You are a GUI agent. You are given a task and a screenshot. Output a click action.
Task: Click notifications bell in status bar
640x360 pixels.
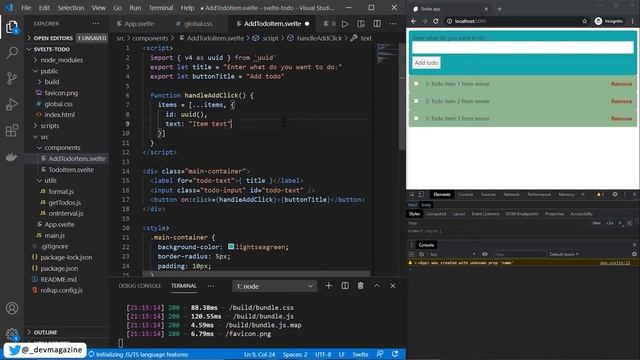395,354
